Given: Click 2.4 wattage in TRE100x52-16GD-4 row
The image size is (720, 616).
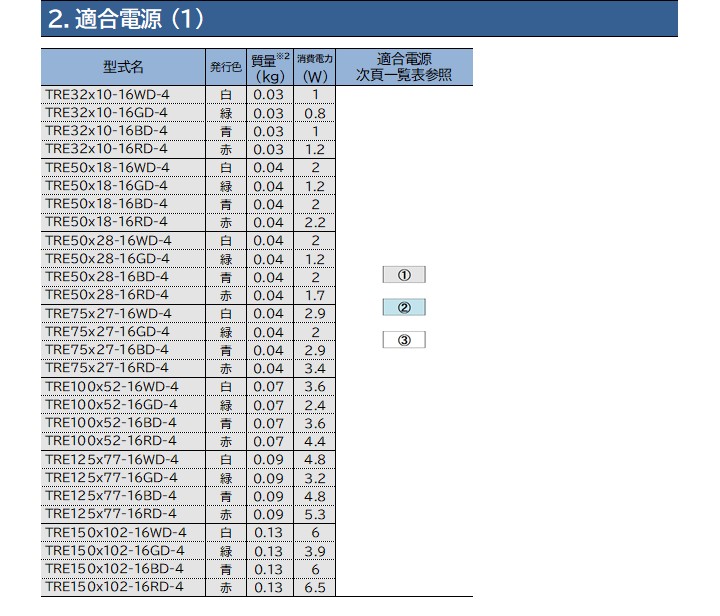Looking at the screenshot, I should (x=315, y=405).
